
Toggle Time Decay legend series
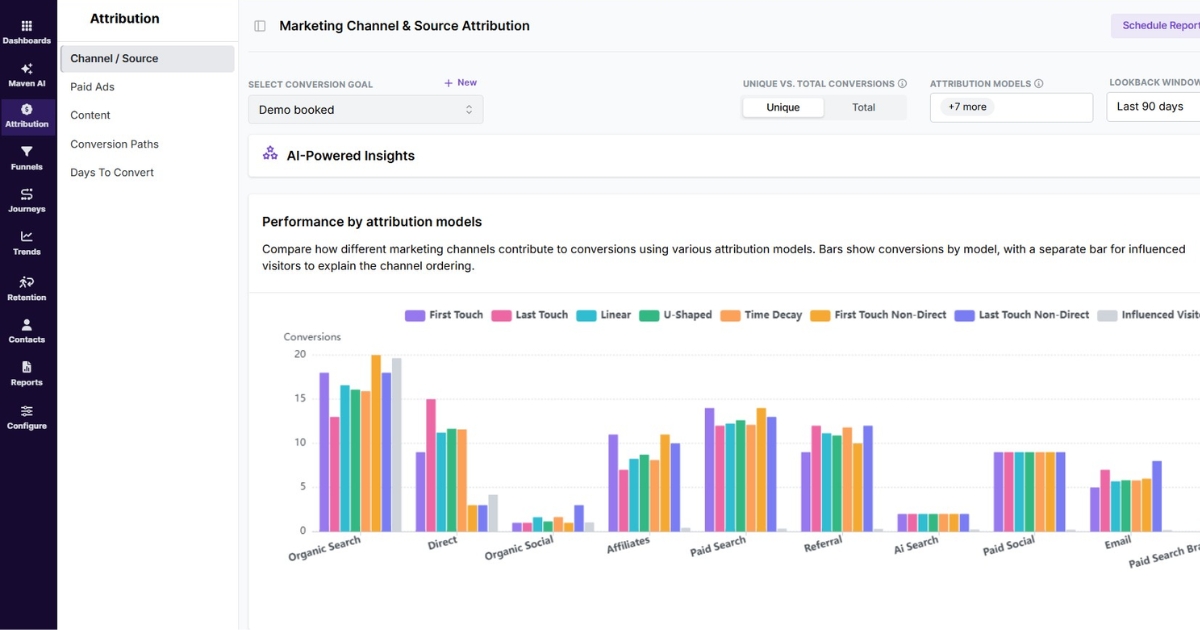pos(761,315)
